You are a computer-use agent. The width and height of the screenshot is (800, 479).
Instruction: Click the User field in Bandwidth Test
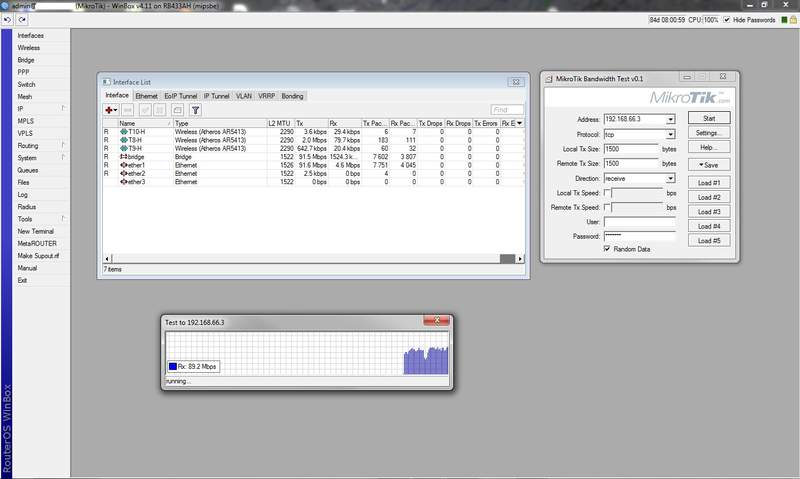pos(640,222)
